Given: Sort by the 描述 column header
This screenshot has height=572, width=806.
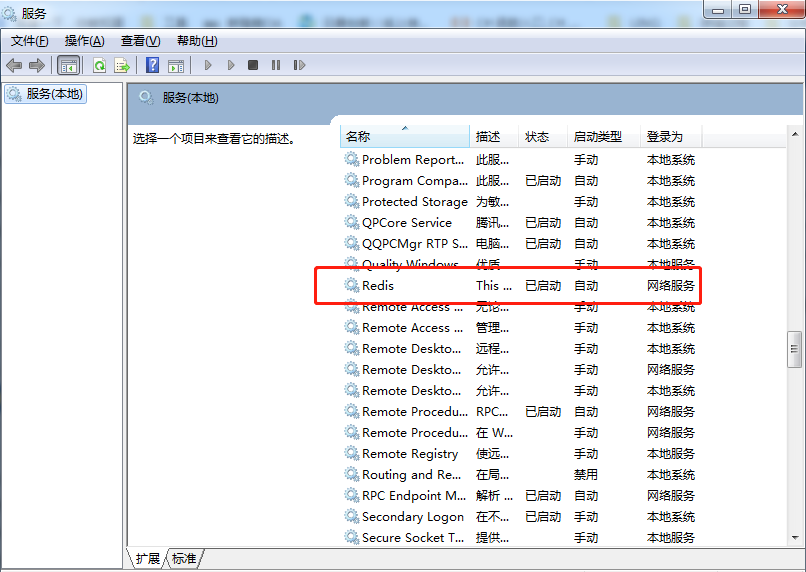Looking at the screenshot, I should pos(494,137).
